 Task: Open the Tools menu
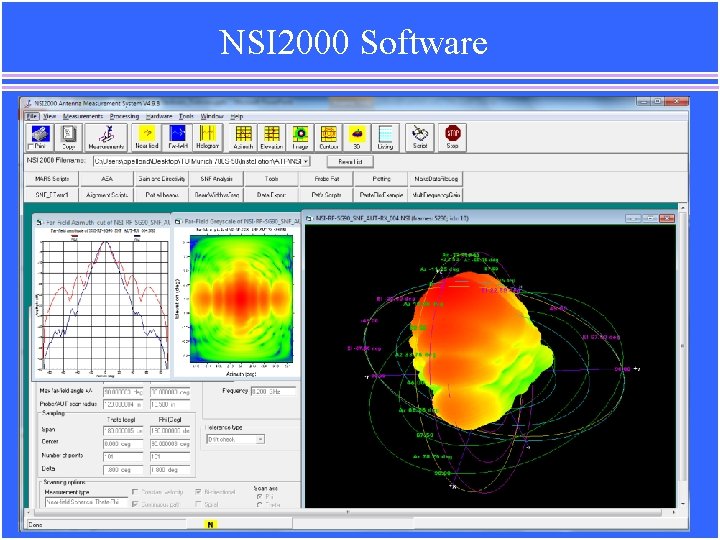click(186, 116)
